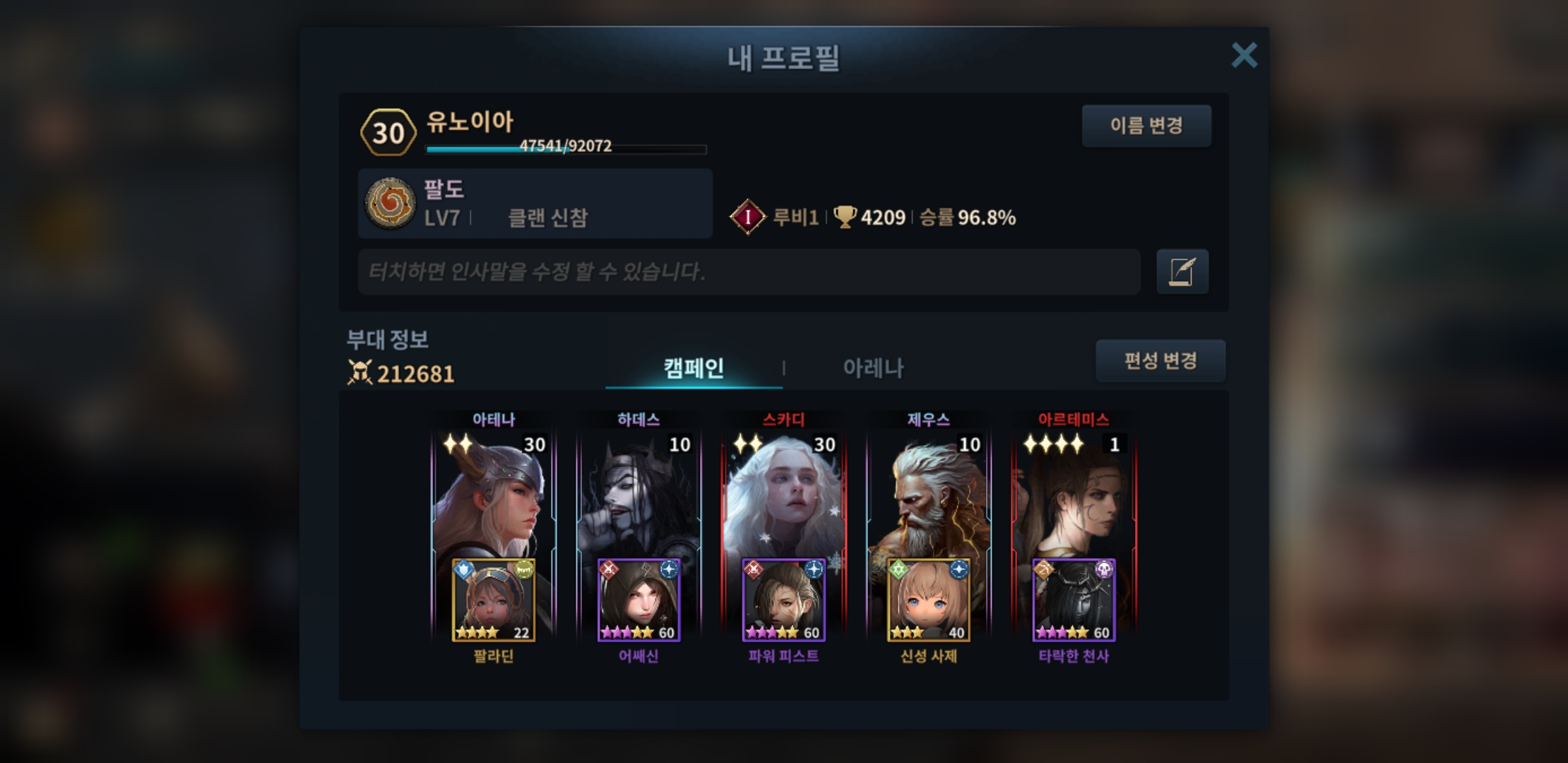
Task: Click the 이름 변경 button
Action: coord(1146,126)
